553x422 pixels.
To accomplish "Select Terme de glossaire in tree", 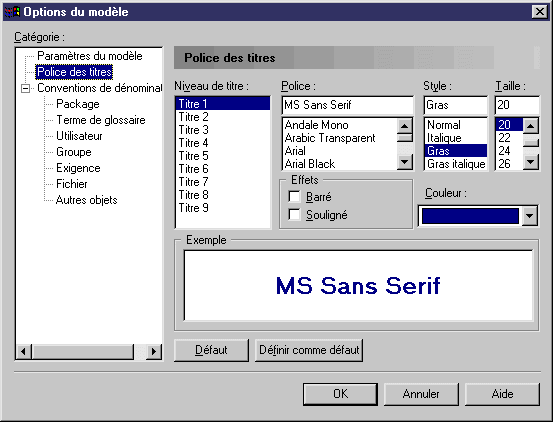I will (x=101, y=120).
